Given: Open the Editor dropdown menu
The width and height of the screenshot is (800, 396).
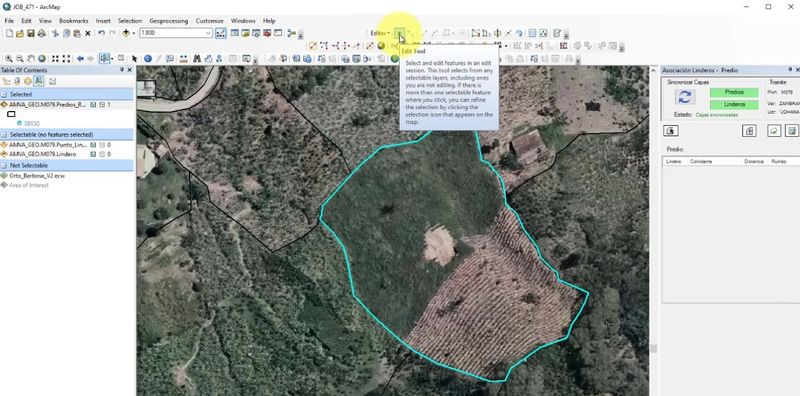Looking at the screenshot, I should 380,33.
